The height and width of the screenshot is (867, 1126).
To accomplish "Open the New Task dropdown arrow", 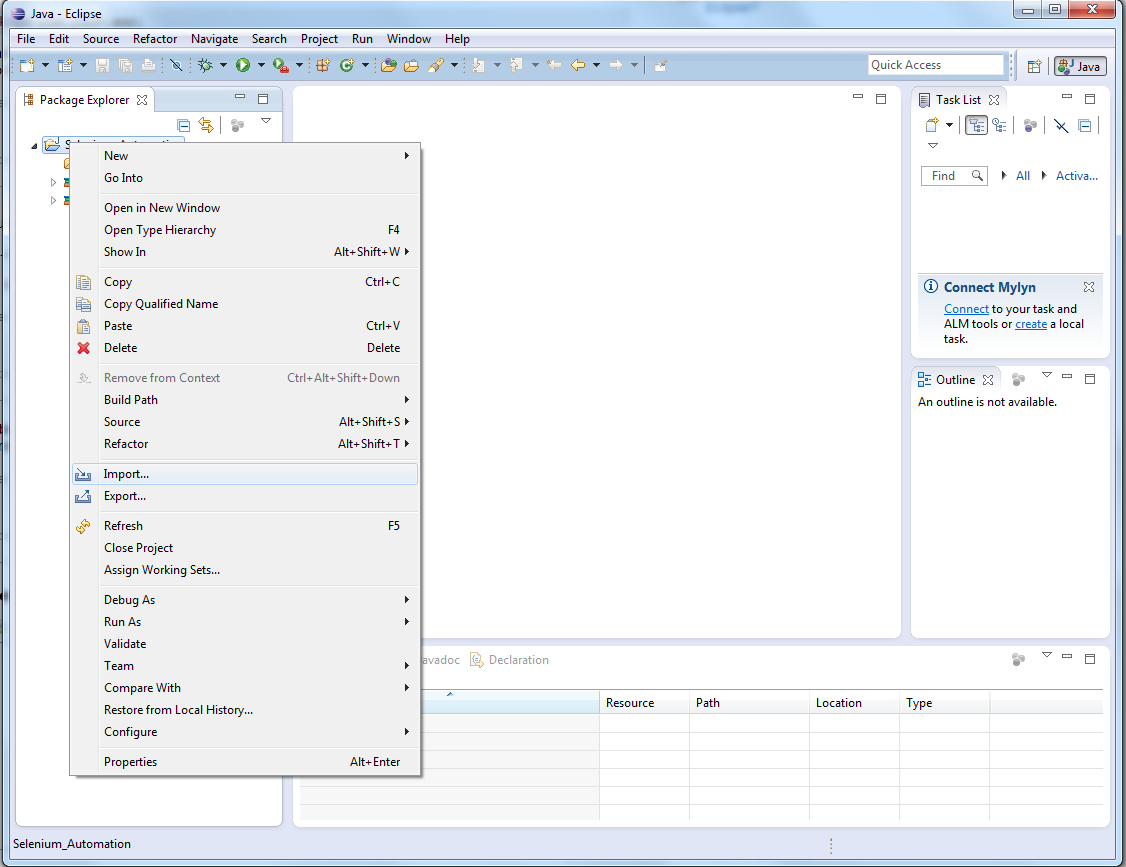I will pos(949,125).
